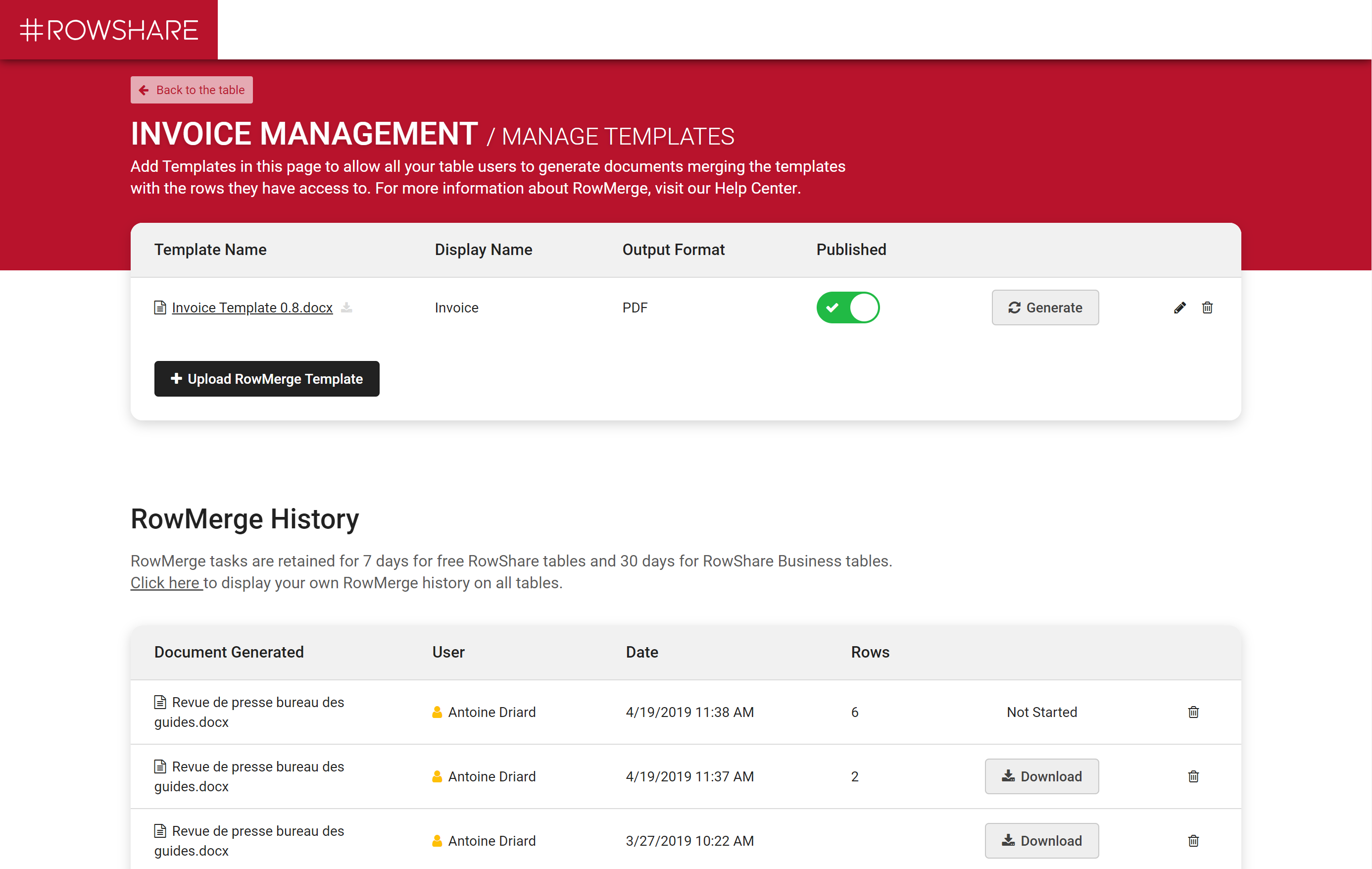Click the RowShare logo
This screenshot has height=869, width=1372.
point(109,30)
